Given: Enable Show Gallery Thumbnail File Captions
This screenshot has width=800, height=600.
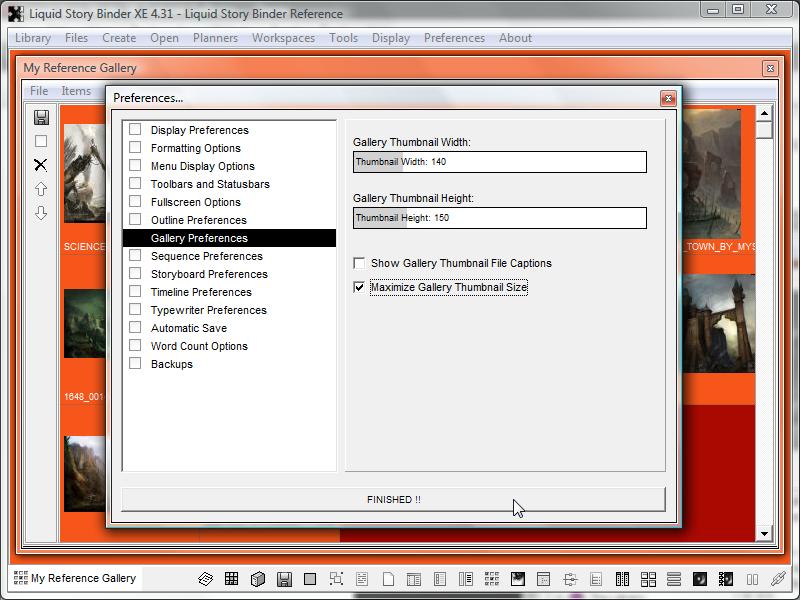Looking at the screenshot, I should point(359,263).
